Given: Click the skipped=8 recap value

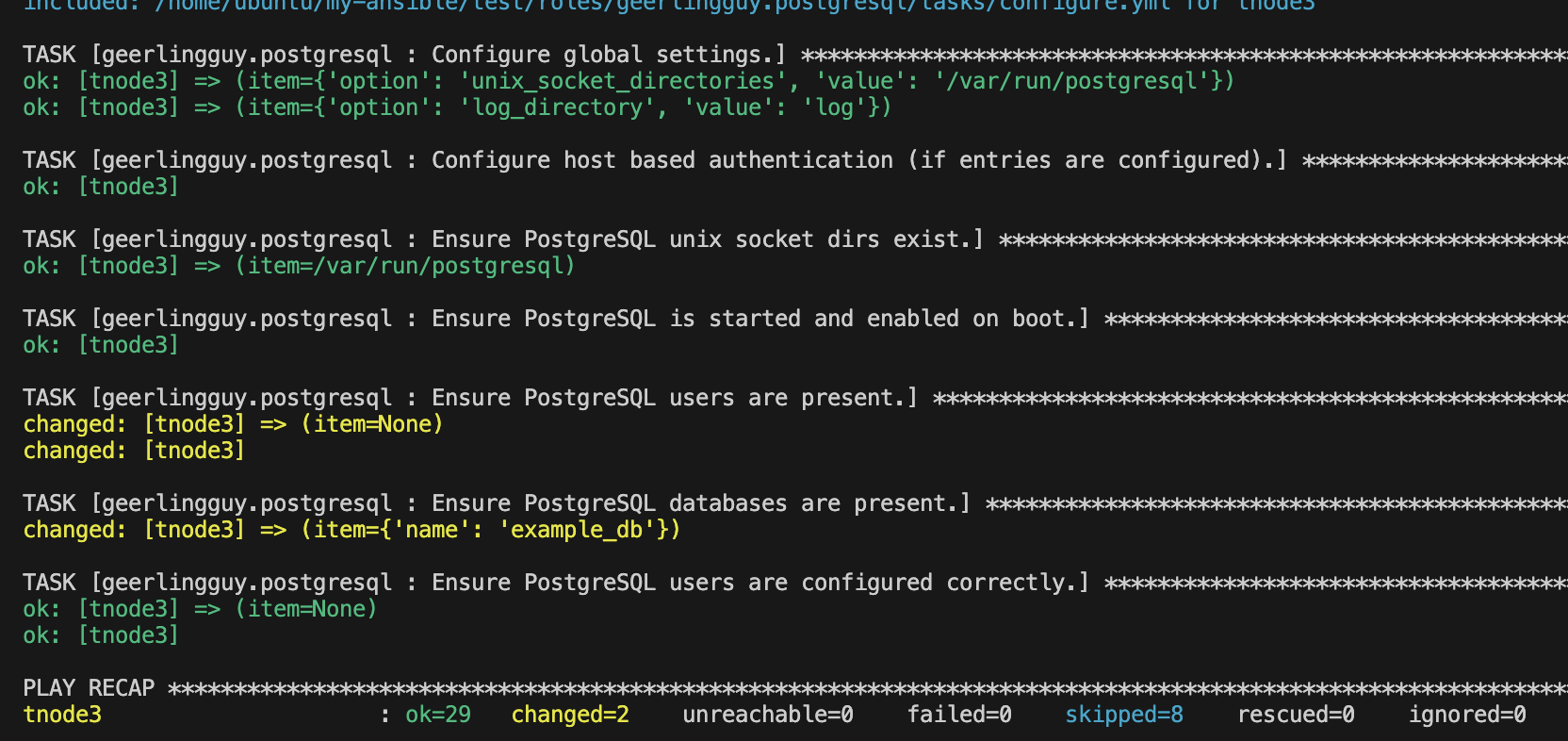Looking at the screenshot, I should coord(1124,716).
